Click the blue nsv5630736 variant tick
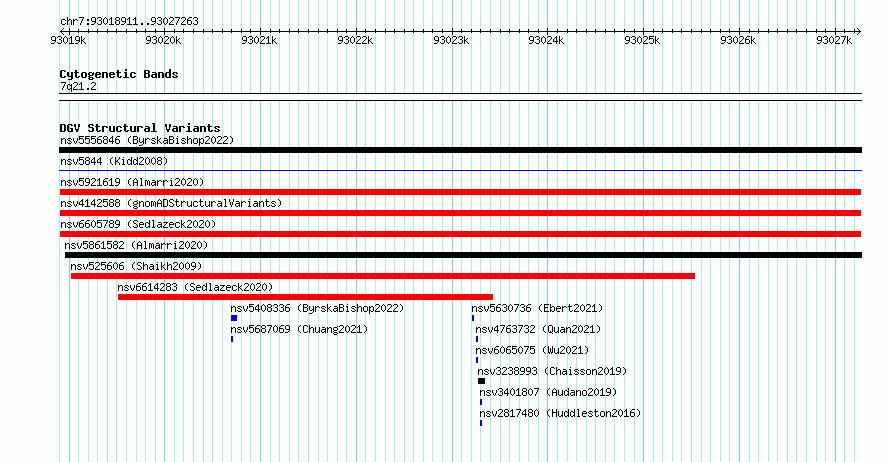890x462 pixels. tap(473, 318)
